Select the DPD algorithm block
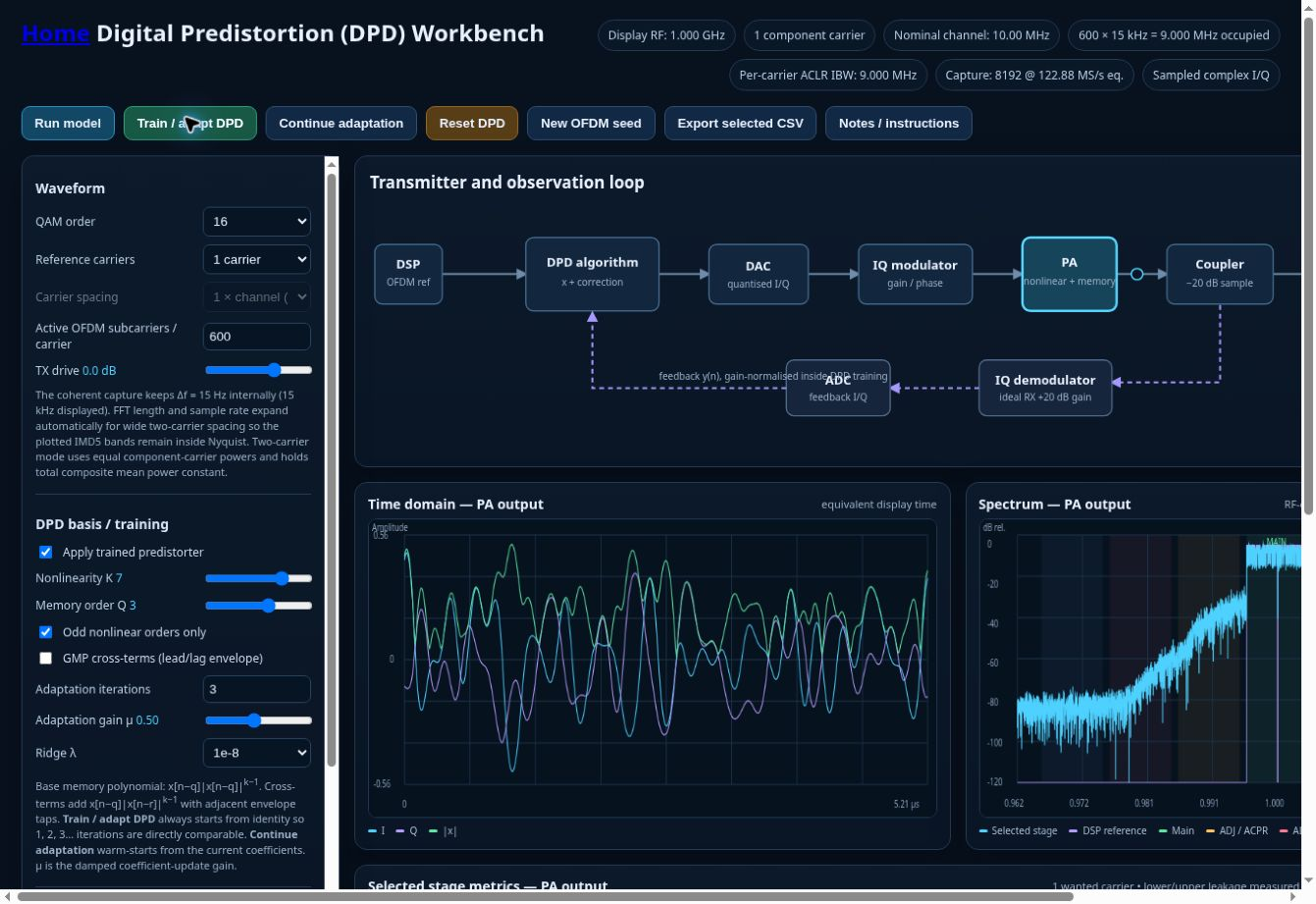The width and height of the screenshot is (1316, 904). [x=592, y=274]
